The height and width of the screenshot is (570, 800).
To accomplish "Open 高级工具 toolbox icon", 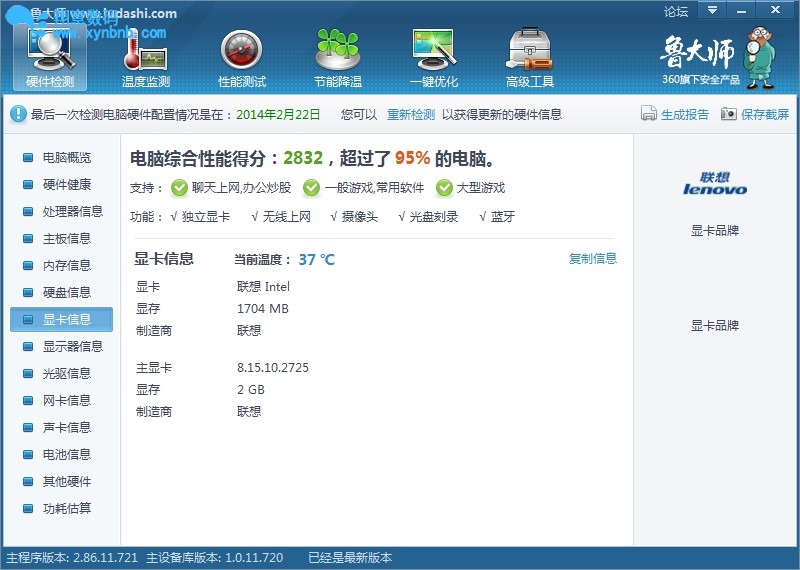I will 530,57.
